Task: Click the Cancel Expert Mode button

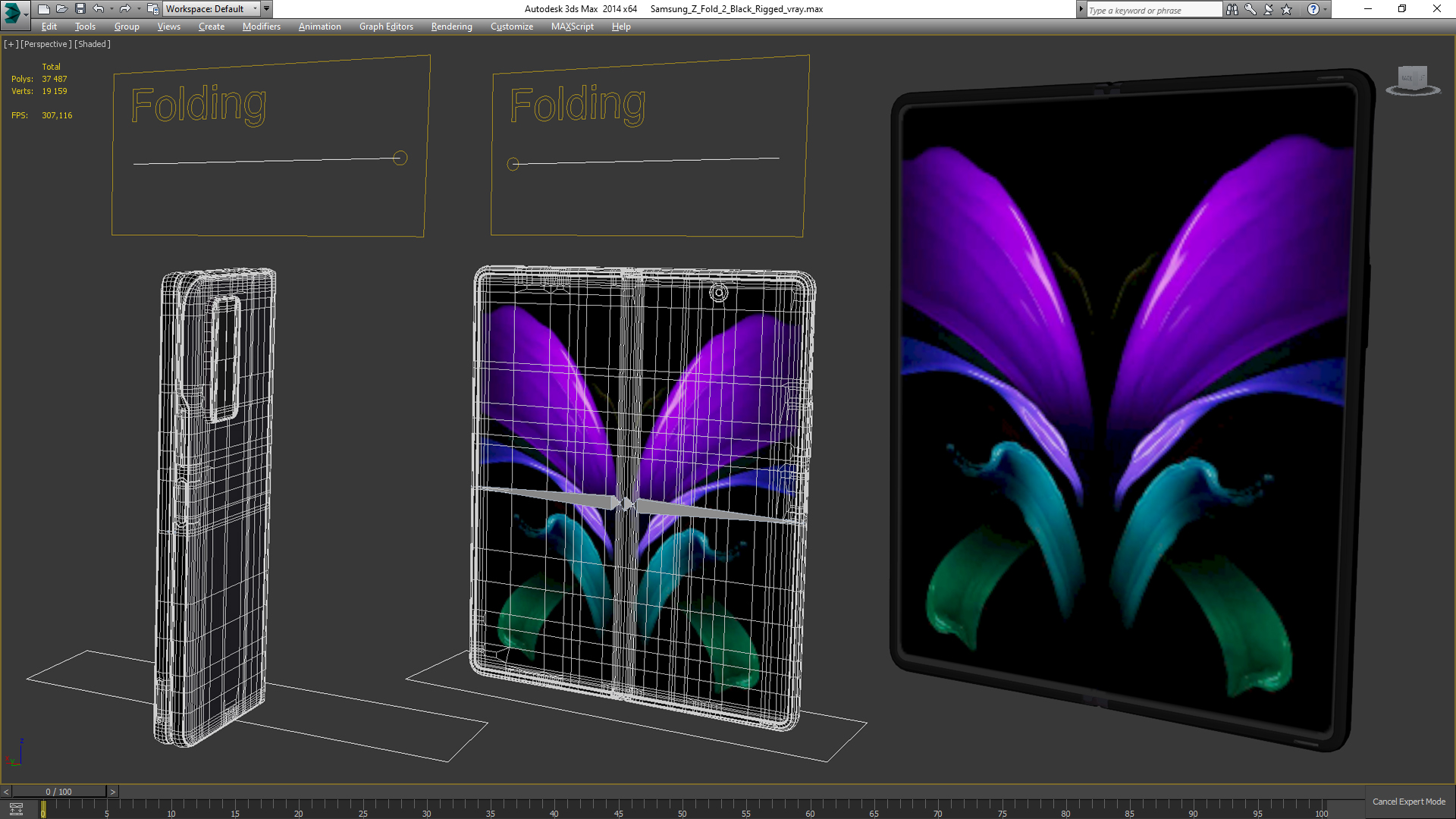Action: (x=1409, y=802)
